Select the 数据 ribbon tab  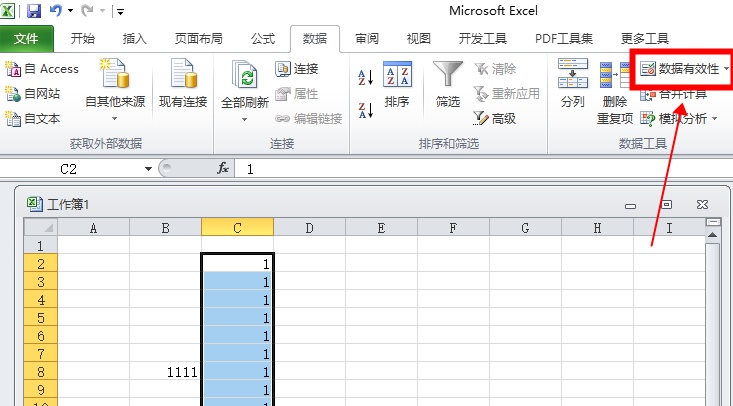pos(315,38)
